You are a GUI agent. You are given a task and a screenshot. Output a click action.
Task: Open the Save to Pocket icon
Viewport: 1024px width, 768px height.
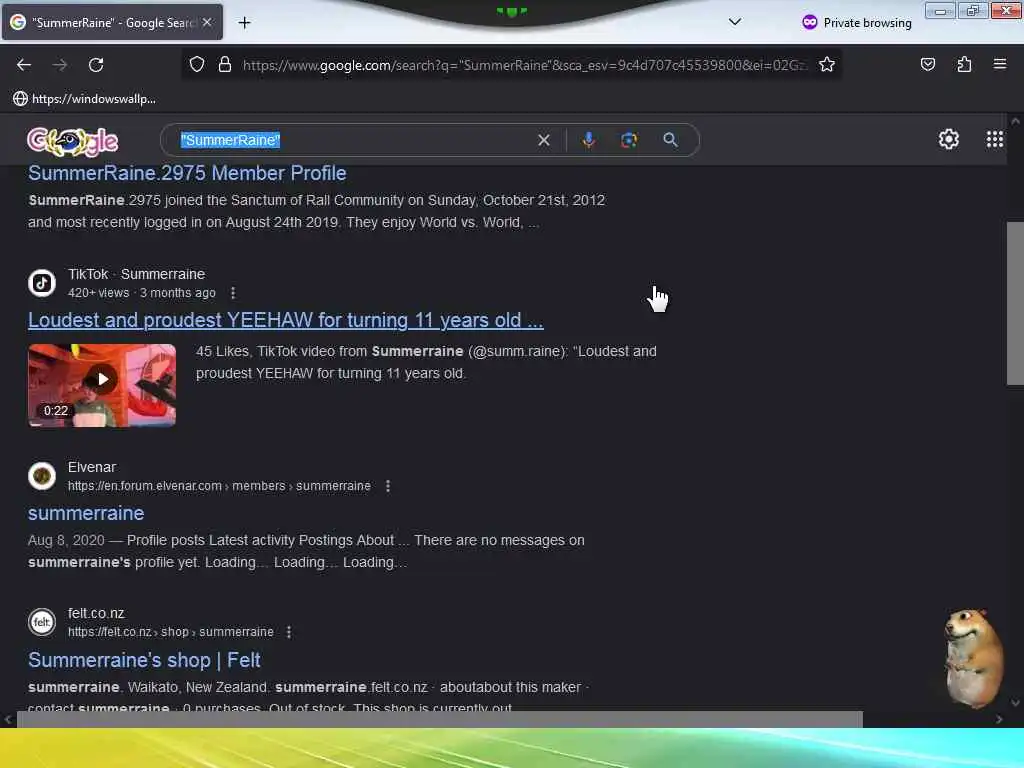(927, 64)
